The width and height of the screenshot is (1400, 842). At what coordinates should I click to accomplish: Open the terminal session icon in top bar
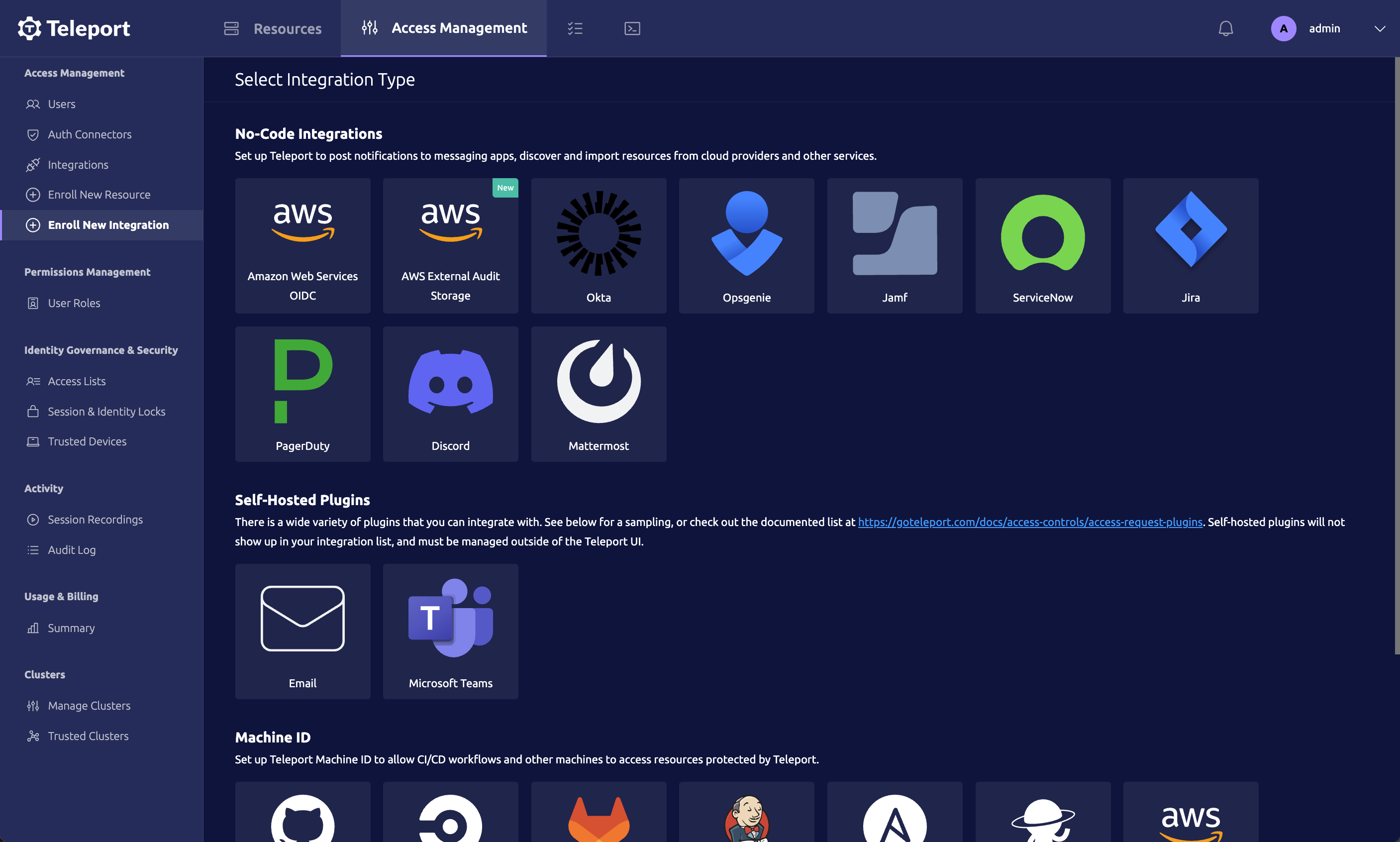631,28
